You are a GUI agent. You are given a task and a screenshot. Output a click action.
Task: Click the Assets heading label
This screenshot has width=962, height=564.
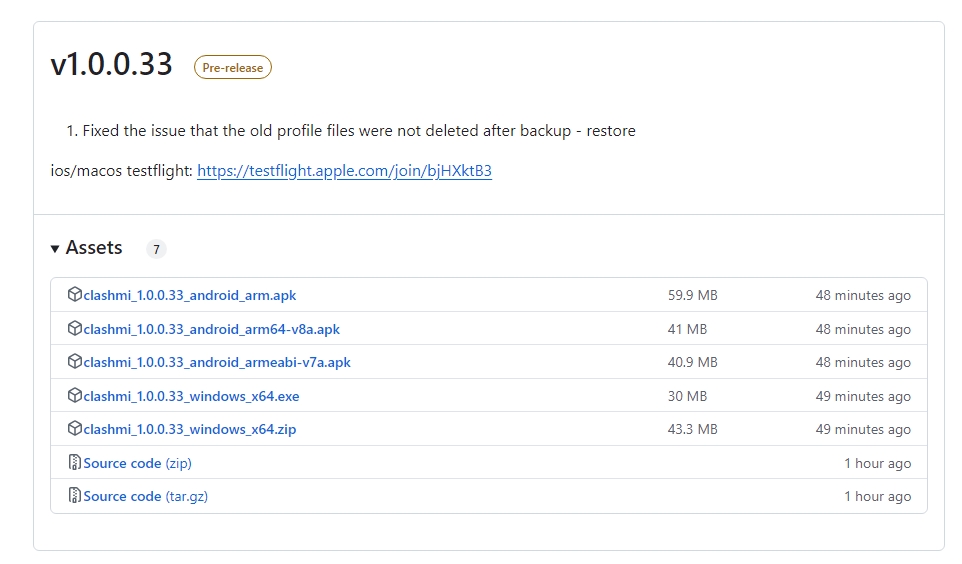point(94,247)
